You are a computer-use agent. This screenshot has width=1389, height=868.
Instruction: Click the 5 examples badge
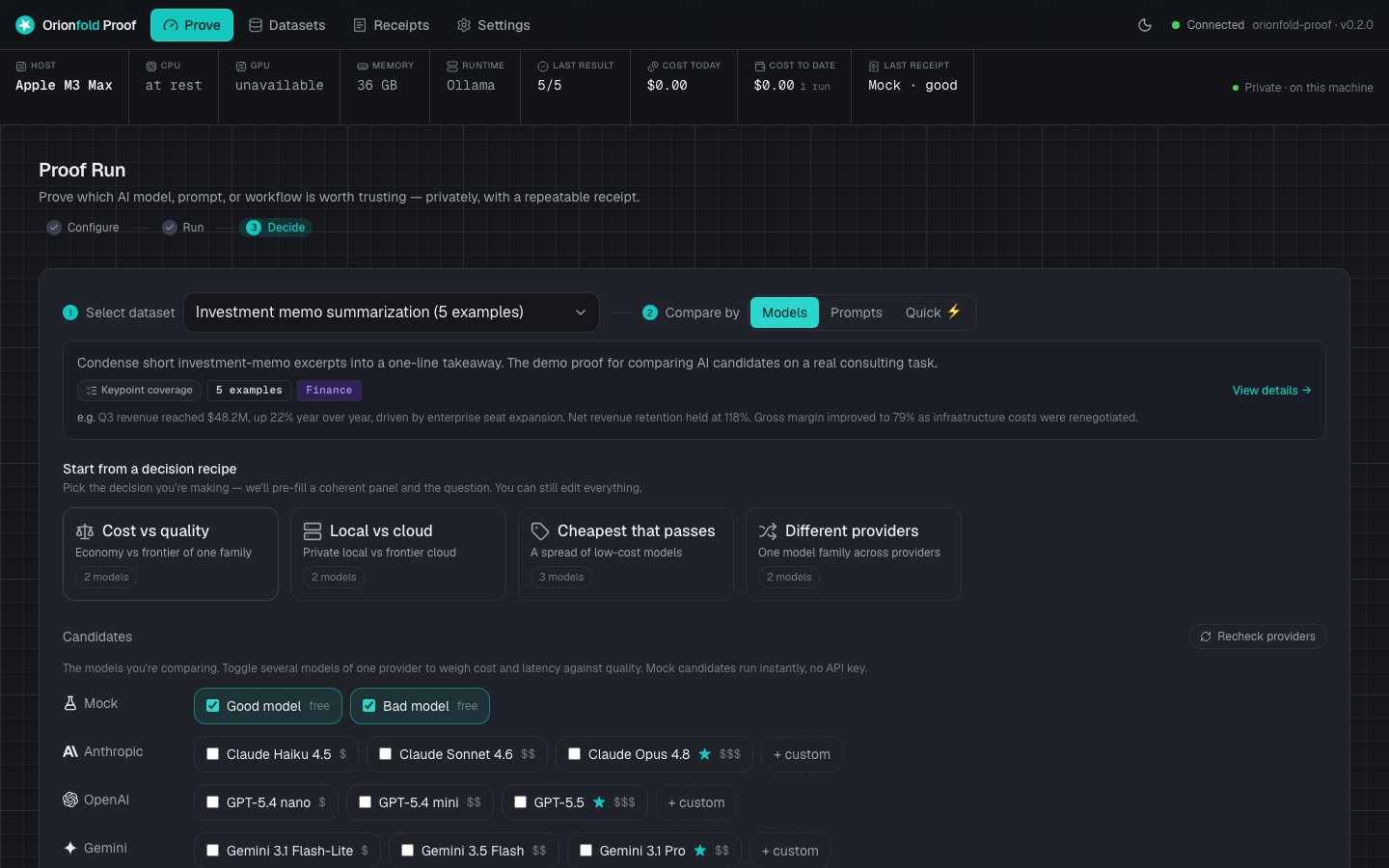(249, 391)
